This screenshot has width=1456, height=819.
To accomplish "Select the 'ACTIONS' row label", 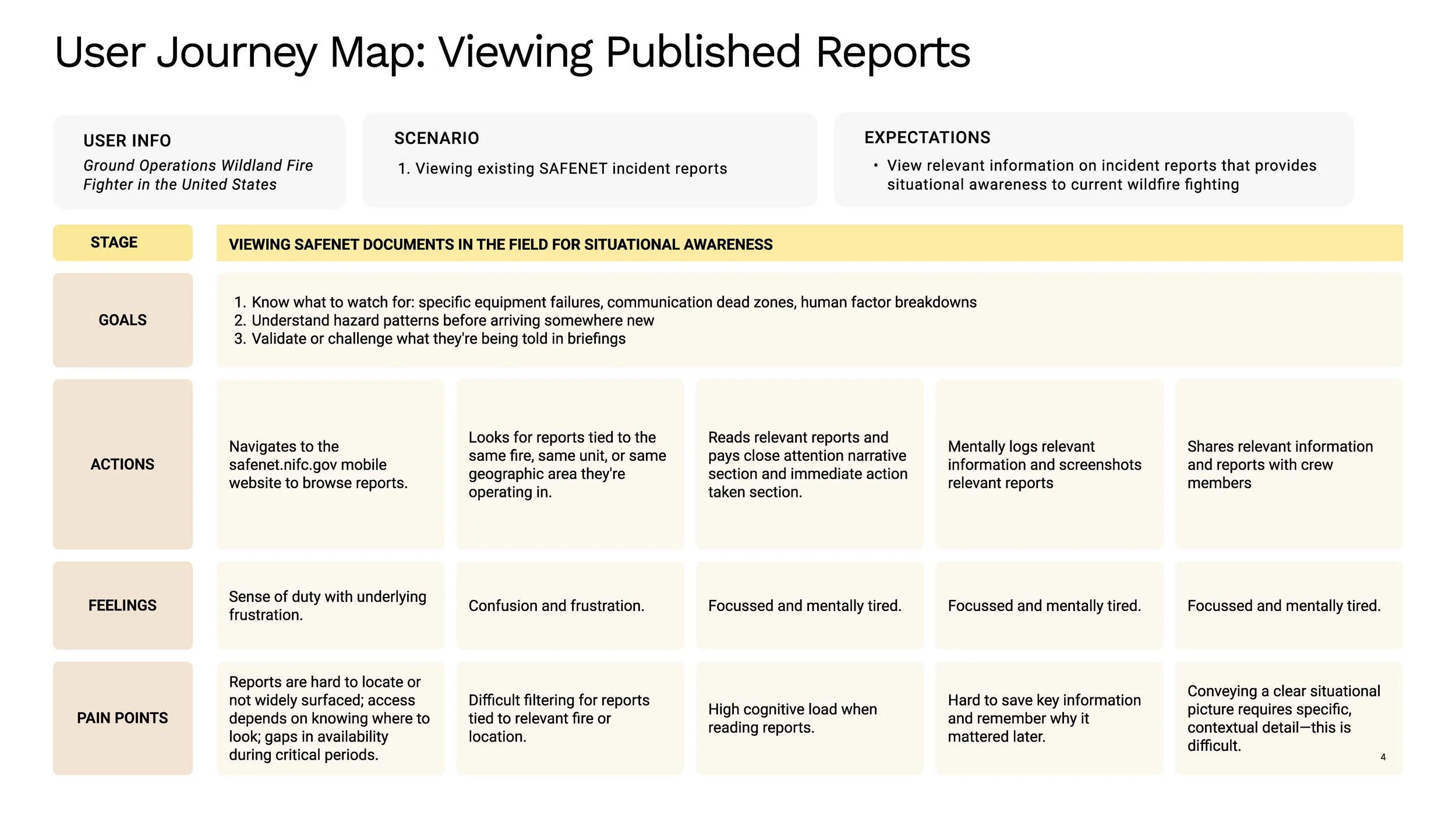I will click(123, 464).
